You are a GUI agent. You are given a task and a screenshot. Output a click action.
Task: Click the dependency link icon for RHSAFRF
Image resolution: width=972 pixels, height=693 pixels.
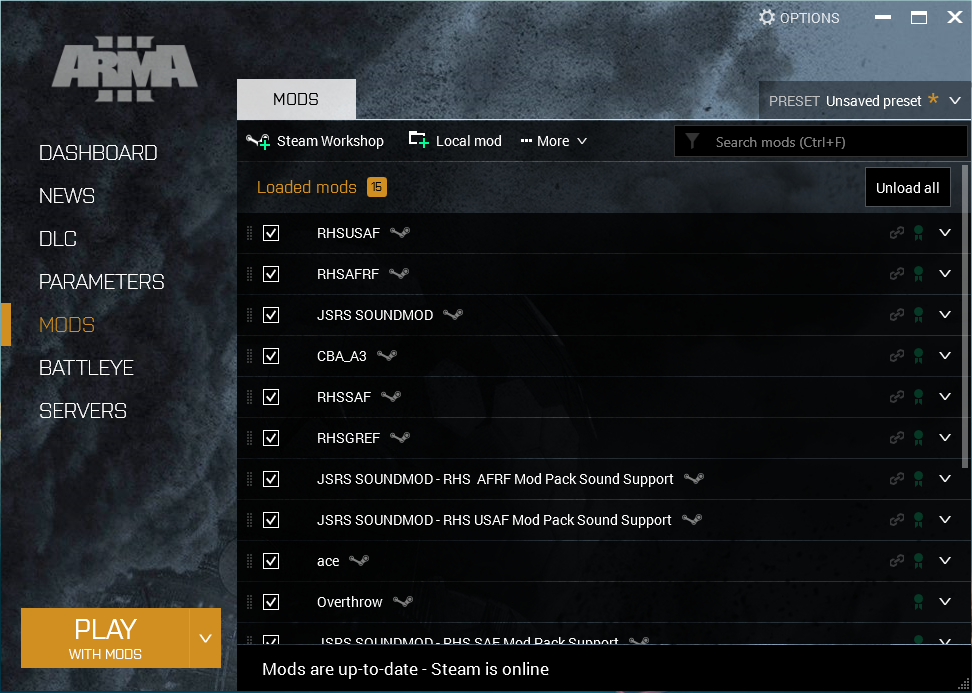pos(897,274)
